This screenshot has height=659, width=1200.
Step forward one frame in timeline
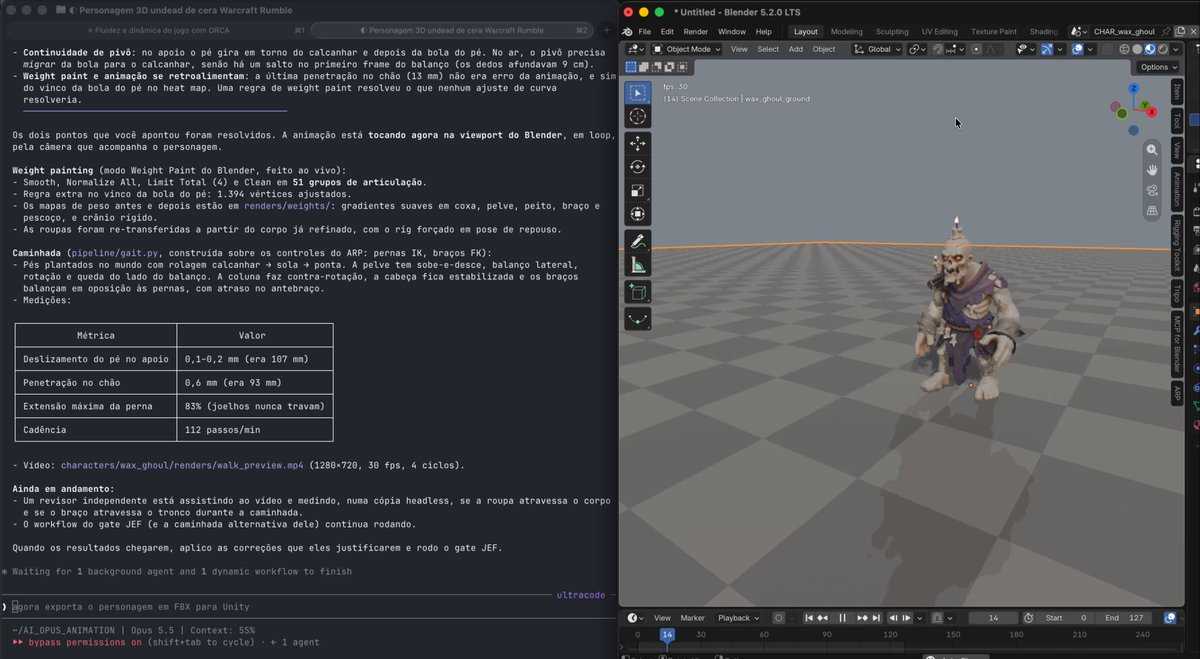tap(907, 618)
